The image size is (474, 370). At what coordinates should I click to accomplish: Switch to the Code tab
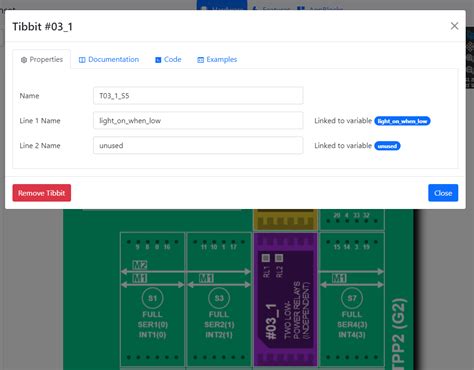(168, 59)
